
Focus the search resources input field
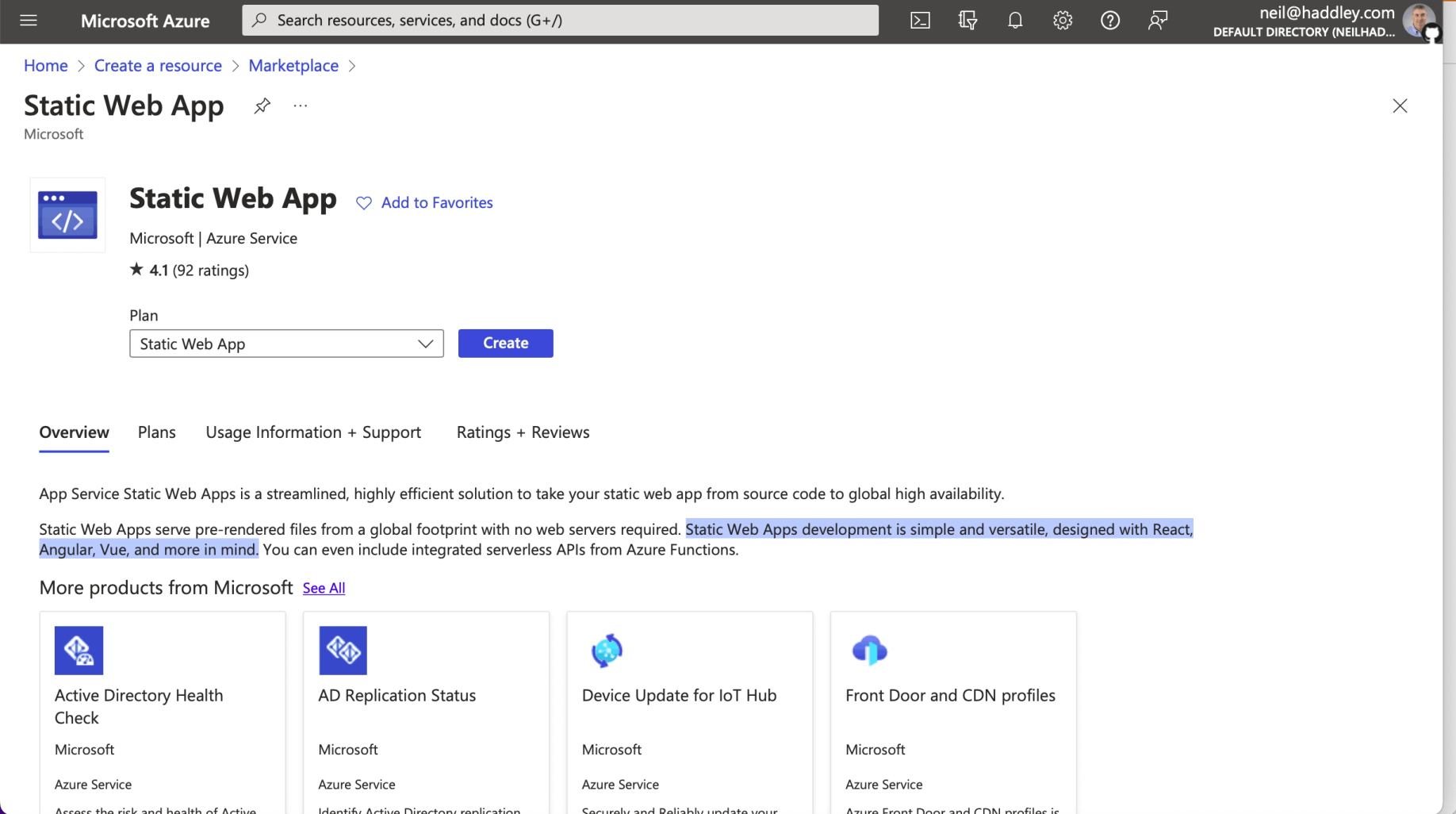click(x=560, y=21)
